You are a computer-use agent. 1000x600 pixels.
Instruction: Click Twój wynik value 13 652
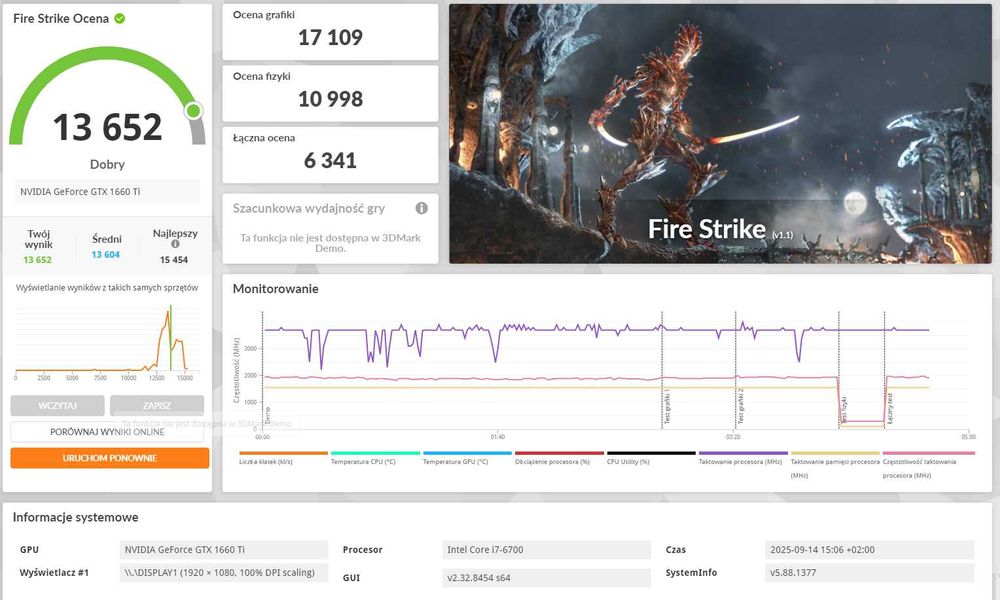pyautogui.click(x=38, y=260)
